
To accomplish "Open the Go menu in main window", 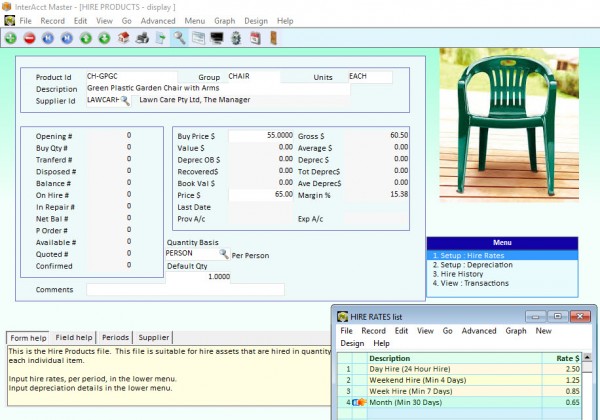I will click(126, 21).
